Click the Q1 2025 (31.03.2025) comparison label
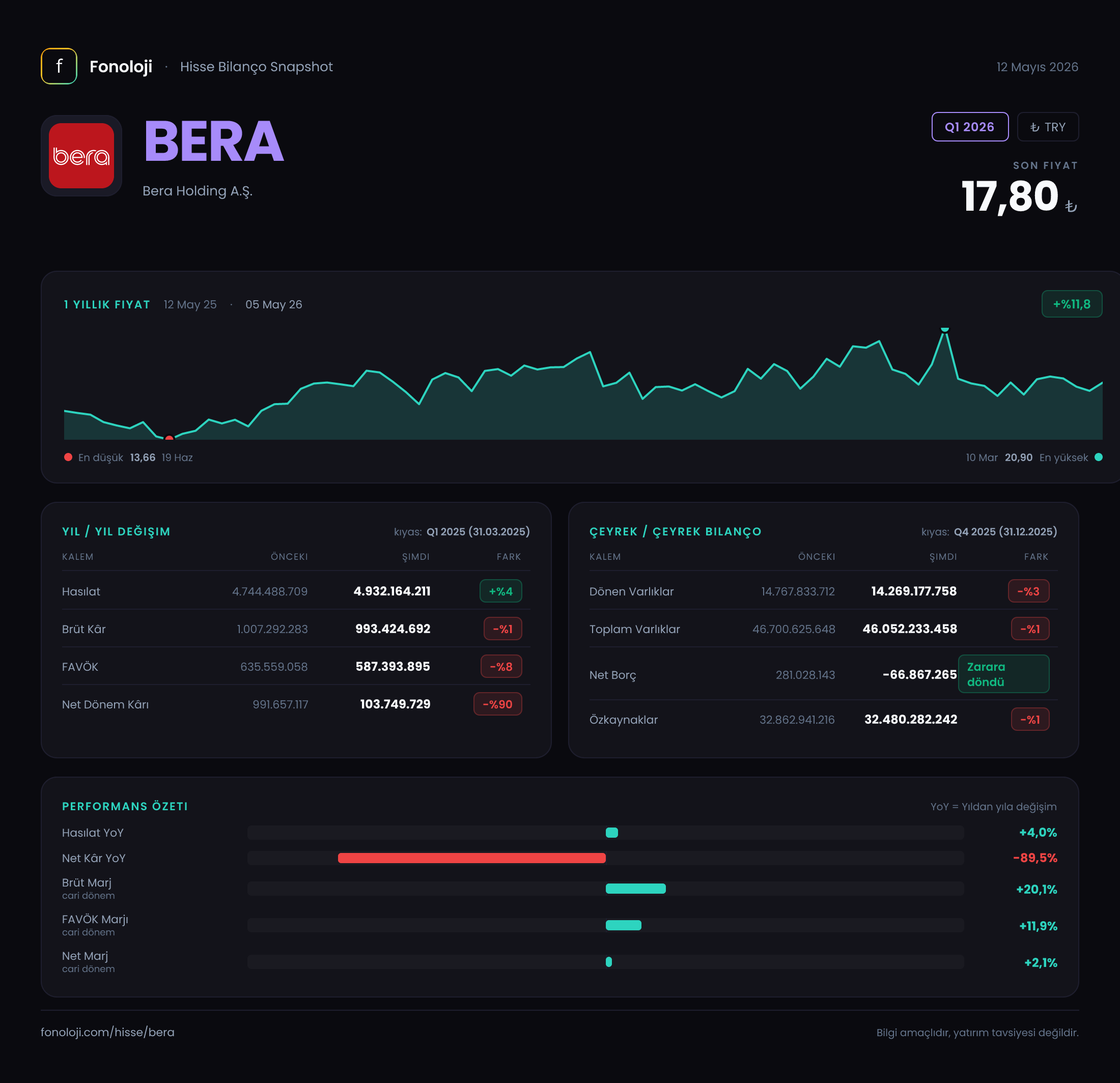The height and width of the screenshot is (1083, 1120). [478, 532]
